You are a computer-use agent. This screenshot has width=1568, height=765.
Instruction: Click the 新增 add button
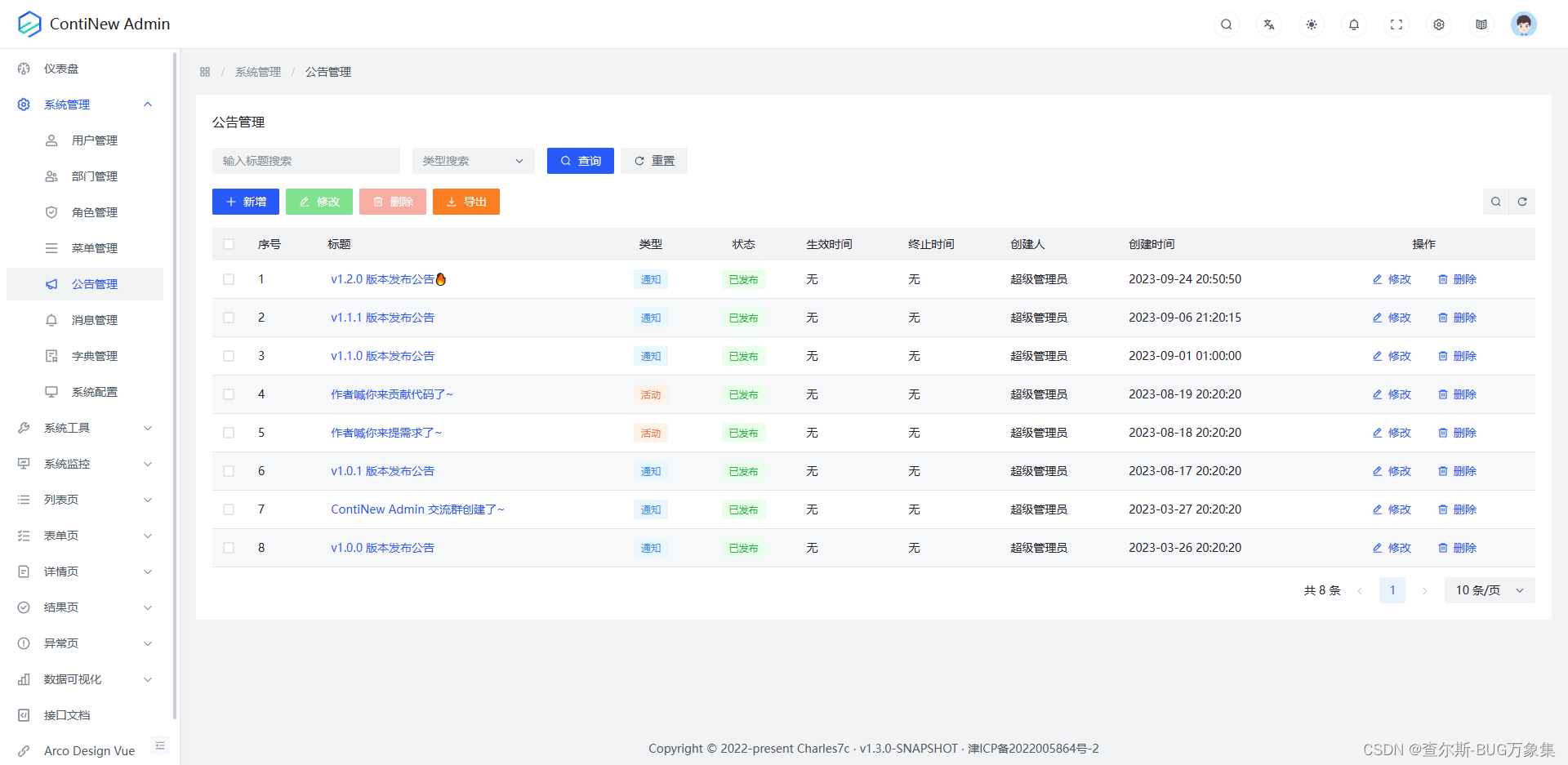[246, 202]
